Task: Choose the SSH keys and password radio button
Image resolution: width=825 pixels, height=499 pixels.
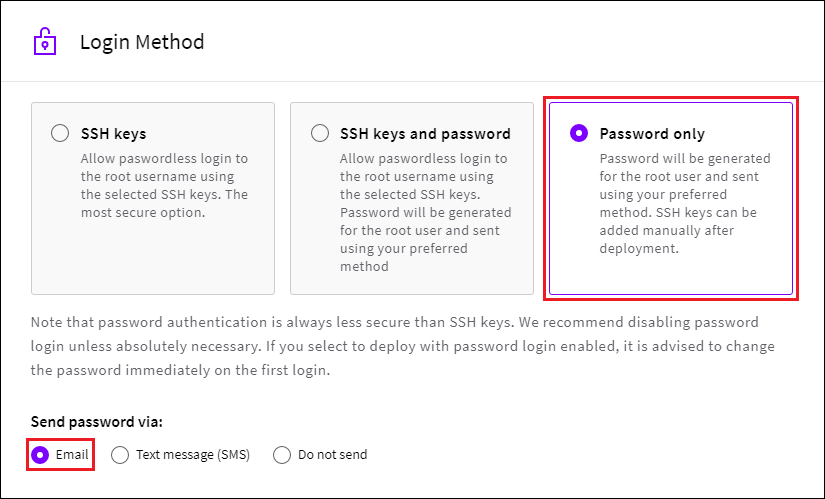Action: point(320,134)
